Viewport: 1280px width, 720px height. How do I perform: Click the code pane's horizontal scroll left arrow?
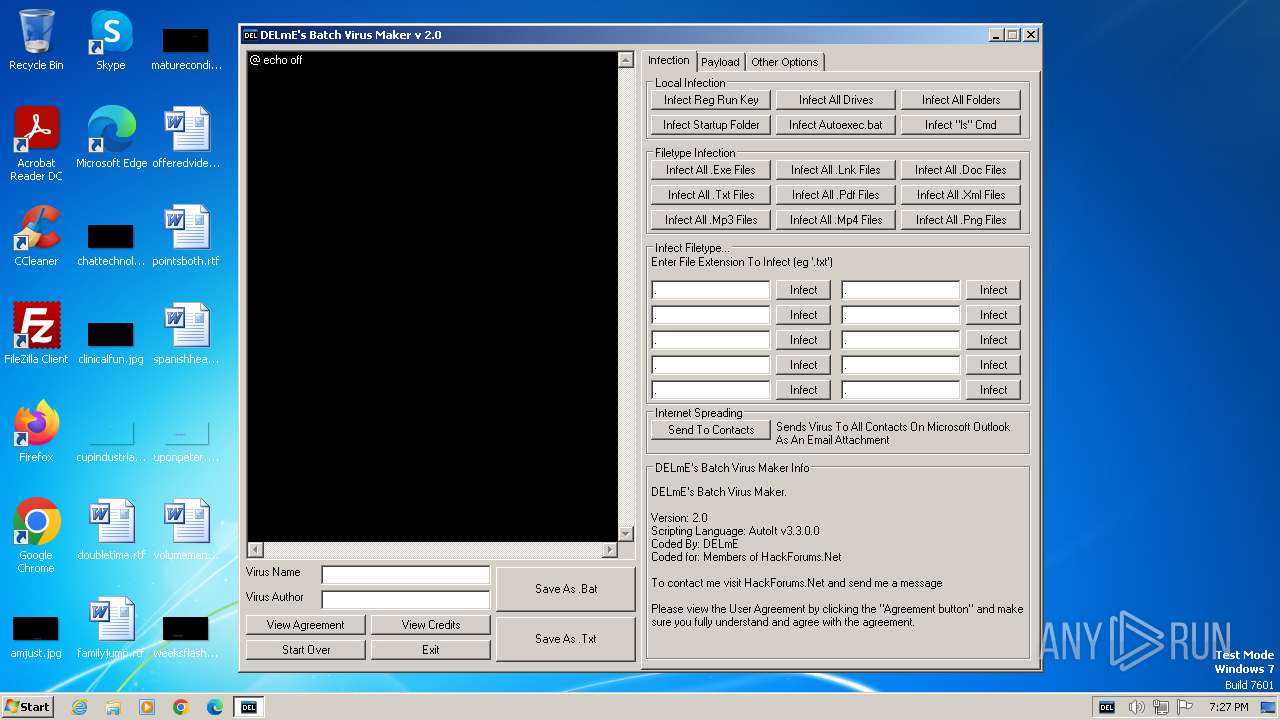click(x=255, y=550)
